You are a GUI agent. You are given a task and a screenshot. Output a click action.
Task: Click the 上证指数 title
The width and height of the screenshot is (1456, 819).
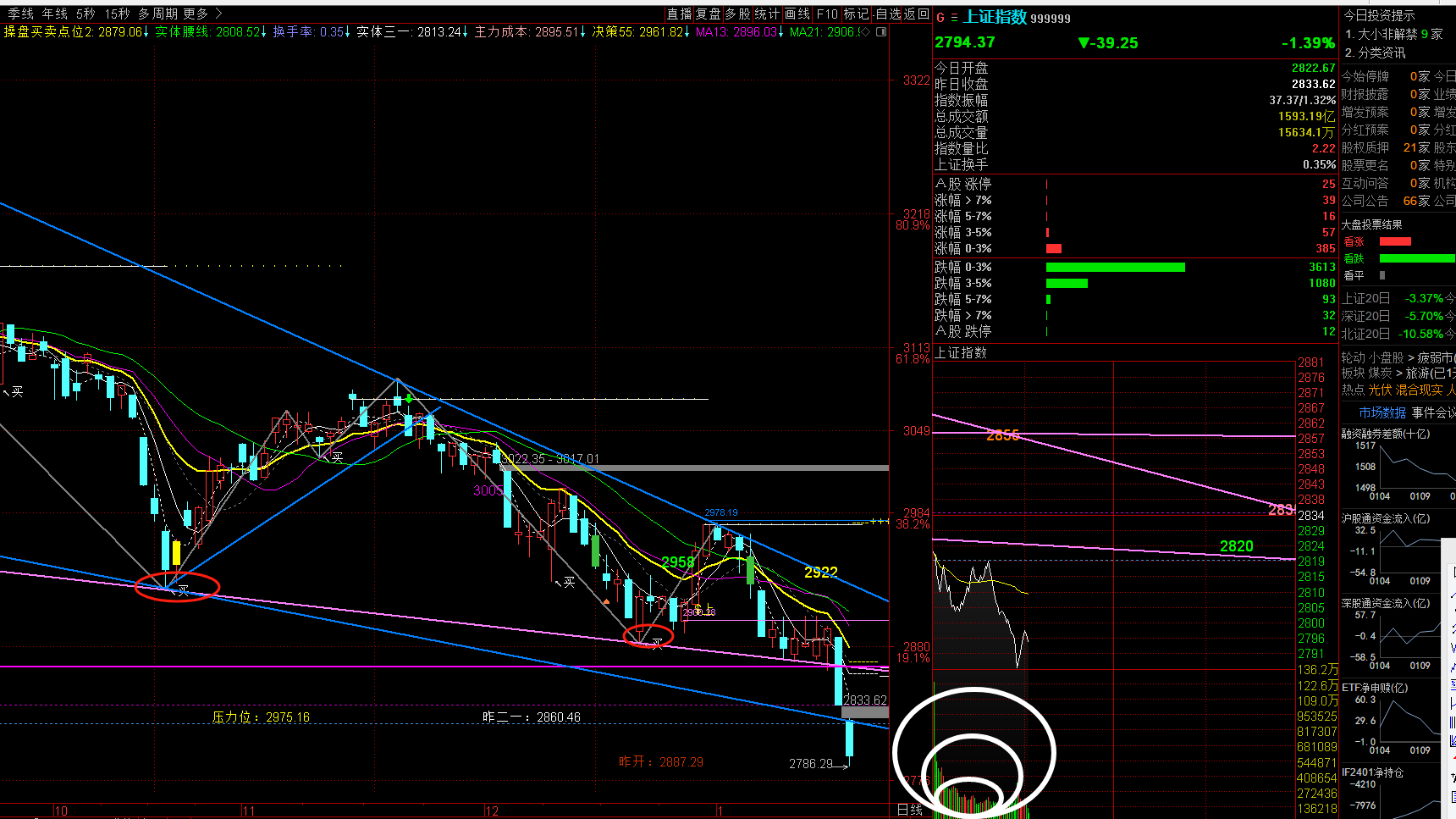pos(995,17)
